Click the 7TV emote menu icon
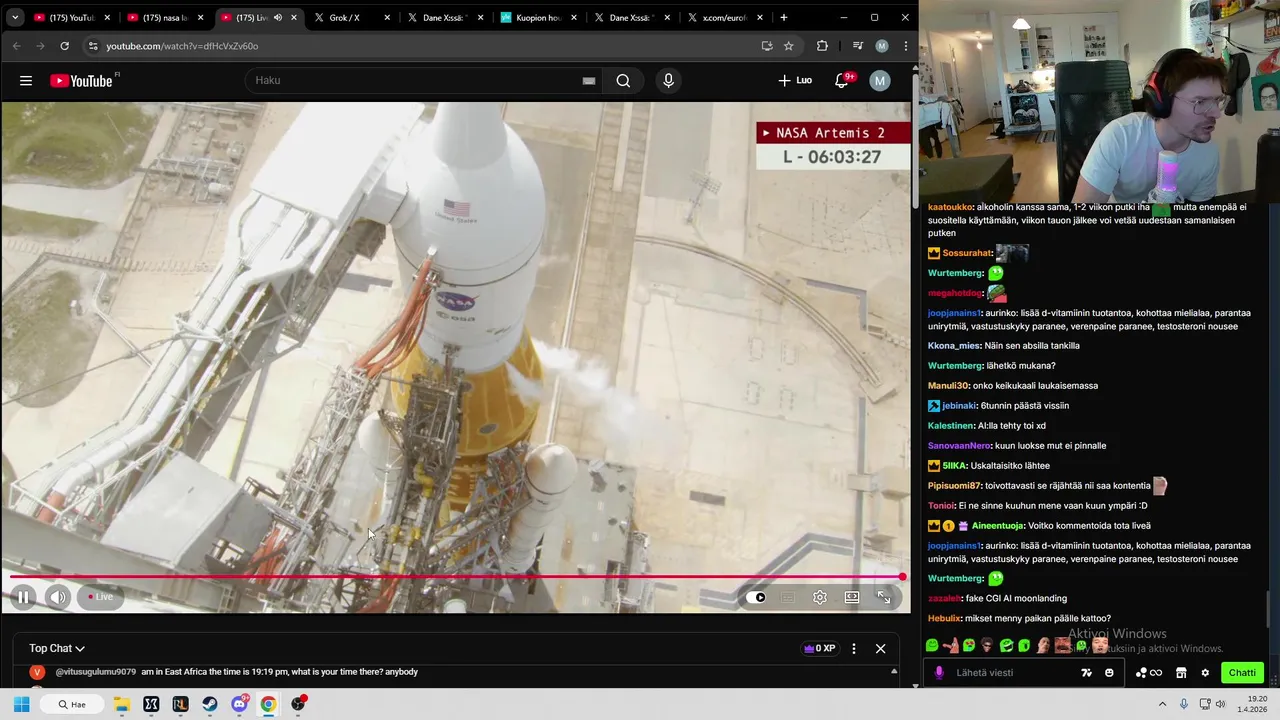The width and height of the screenshot is (1280, 720). click(1087, 673)
